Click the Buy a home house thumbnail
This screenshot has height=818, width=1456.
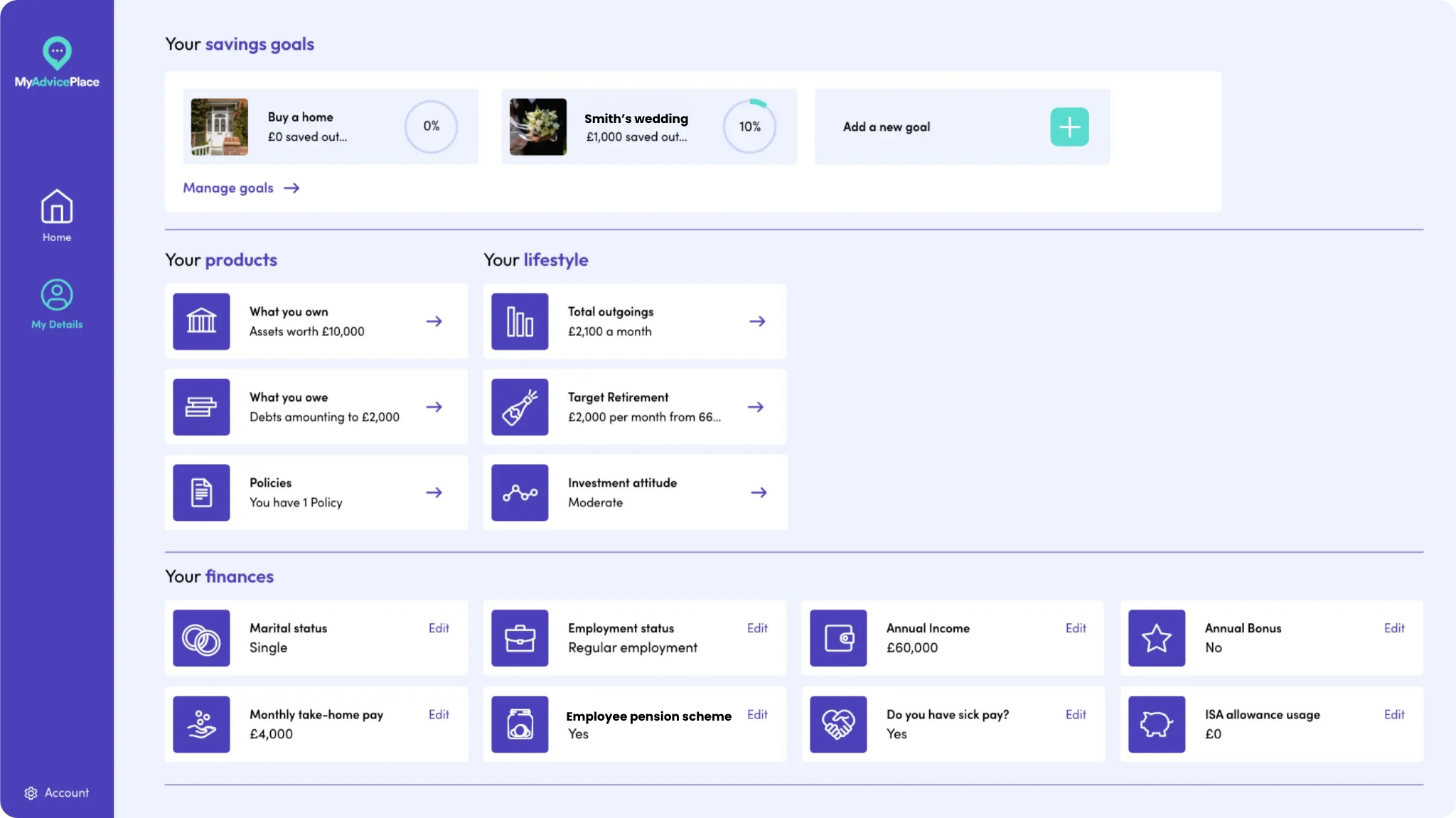(220, 127)
